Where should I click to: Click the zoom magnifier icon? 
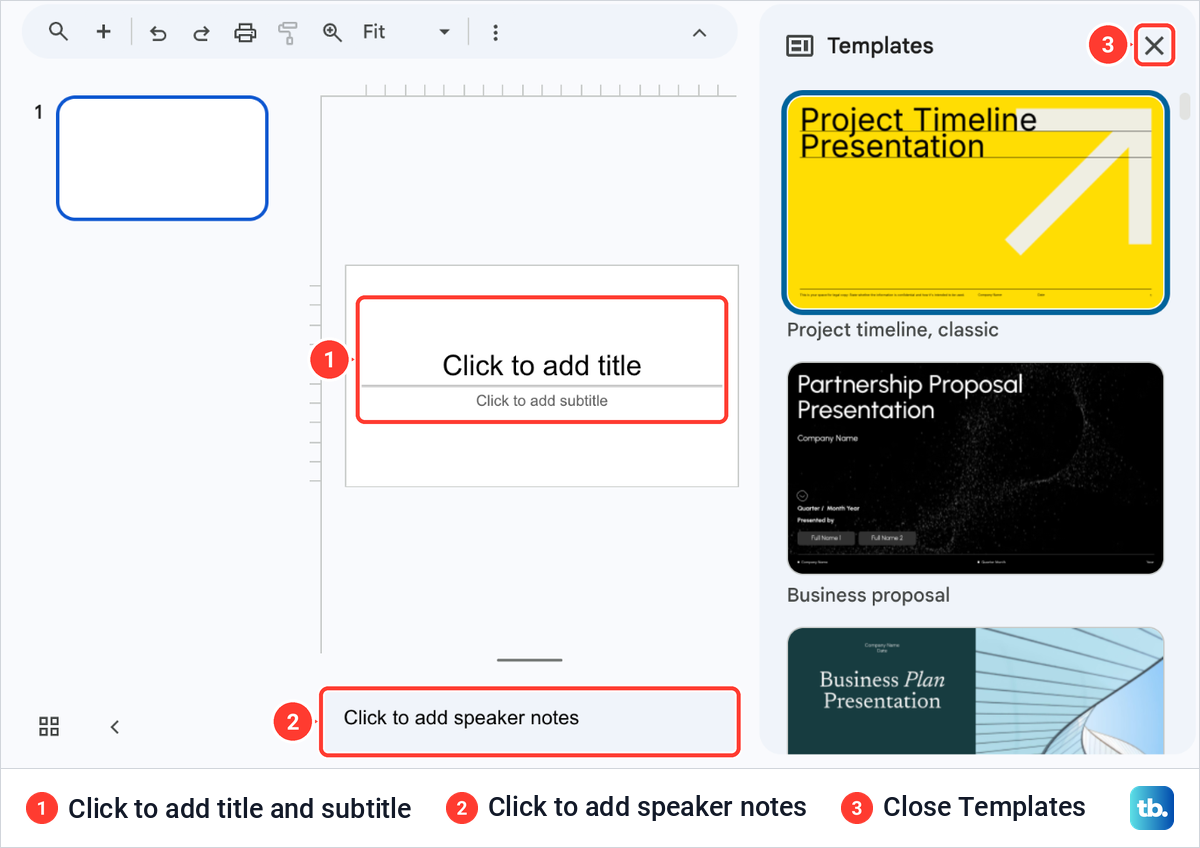click(332, 33)
